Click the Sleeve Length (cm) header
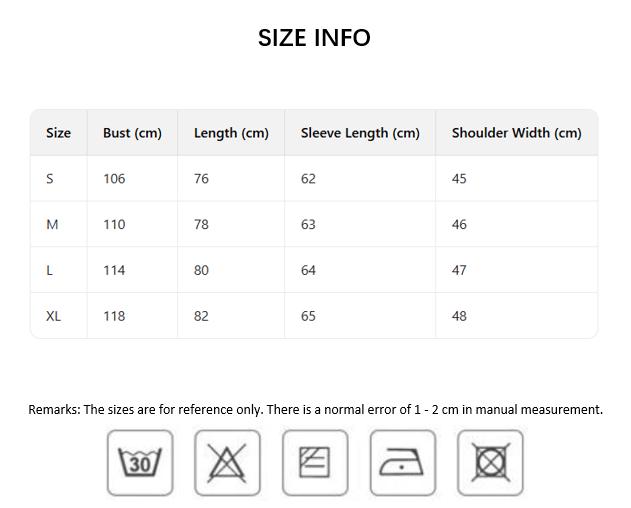This screenshot has width=631, height=508. (360, 133)
